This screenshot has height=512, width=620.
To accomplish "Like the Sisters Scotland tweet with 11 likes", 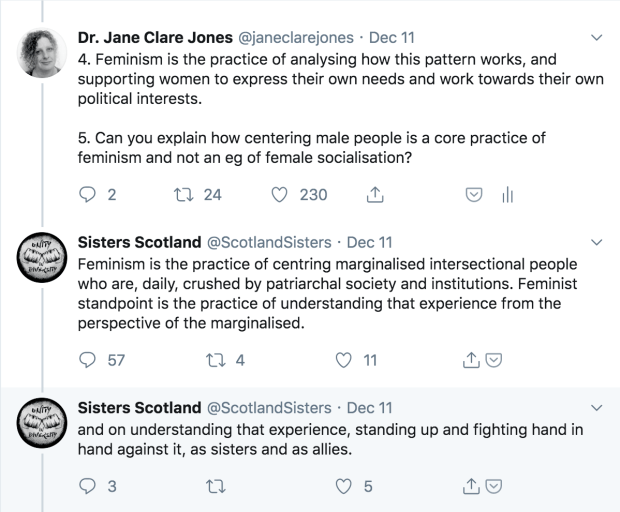I will (345, 361).
